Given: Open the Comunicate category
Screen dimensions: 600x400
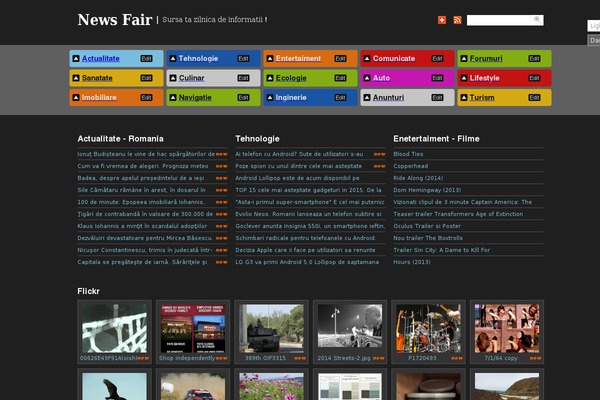Looking at the screenshot, I should click(394, 59).
